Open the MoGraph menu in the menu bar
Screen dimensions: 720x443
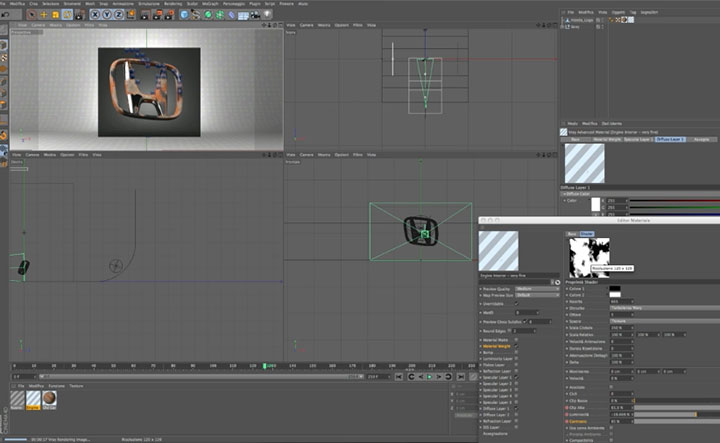210,4
